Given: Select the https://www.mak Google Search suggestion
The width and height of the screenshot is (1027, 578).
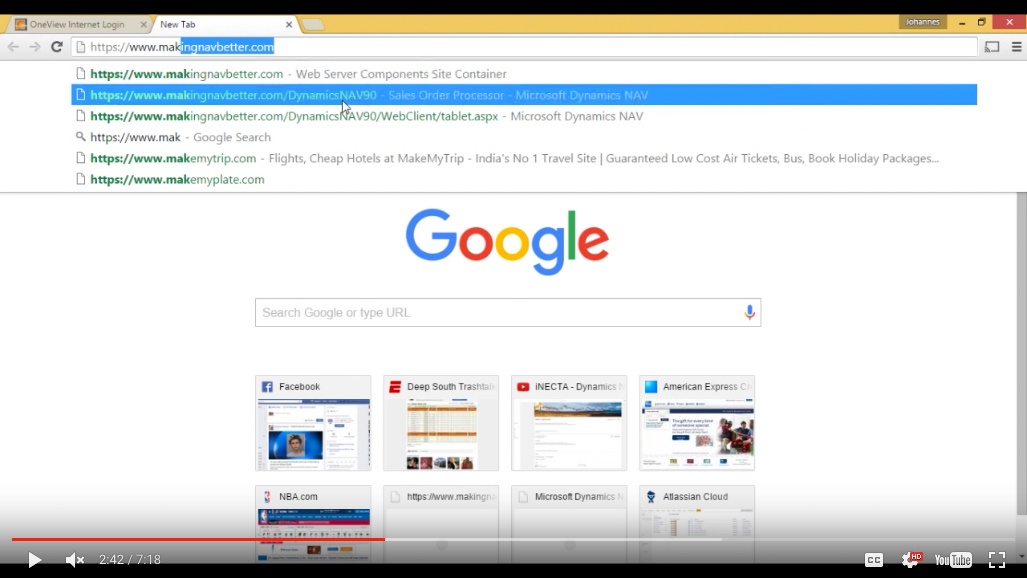Looking at the screenshot, I should (x=524, y=137).
